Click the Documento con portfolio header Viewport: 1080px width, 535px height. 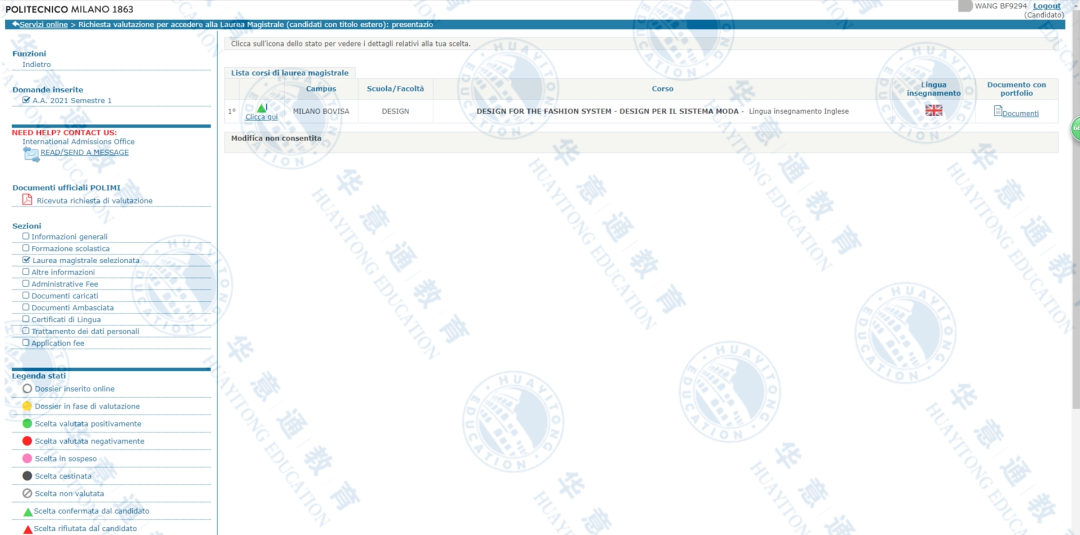1016,89
